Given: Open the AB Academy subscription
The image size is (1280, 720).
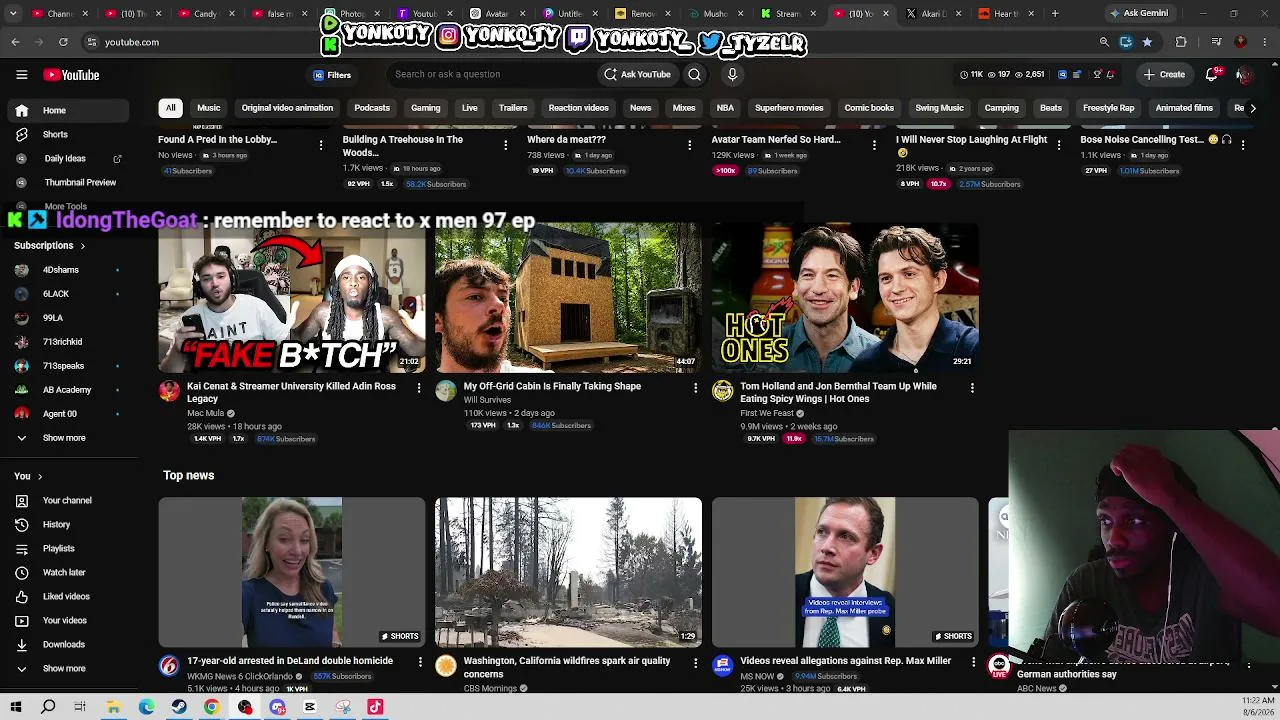Looking at the screenshot, I should (67, 390).
